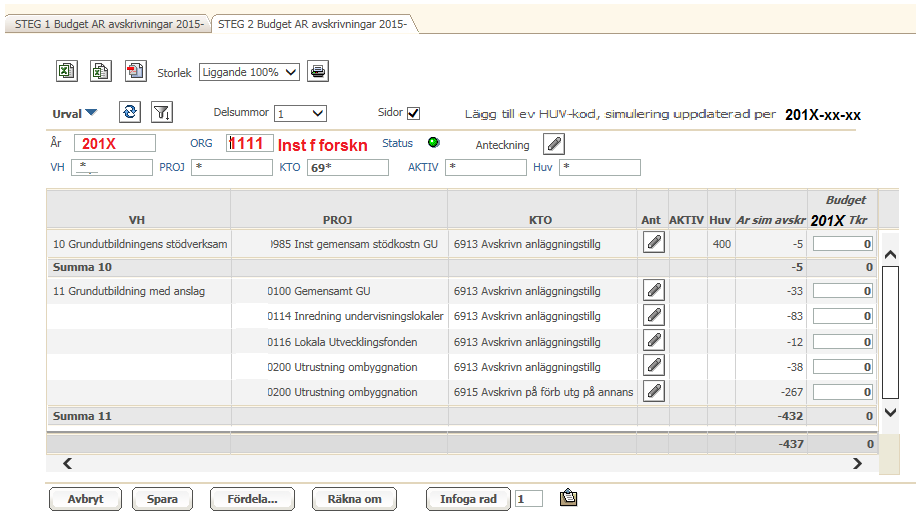Viewport: 922px width, 517px height.
Task: Edit note for 0100 Gemensamt GU row
Action: (654, 289)
